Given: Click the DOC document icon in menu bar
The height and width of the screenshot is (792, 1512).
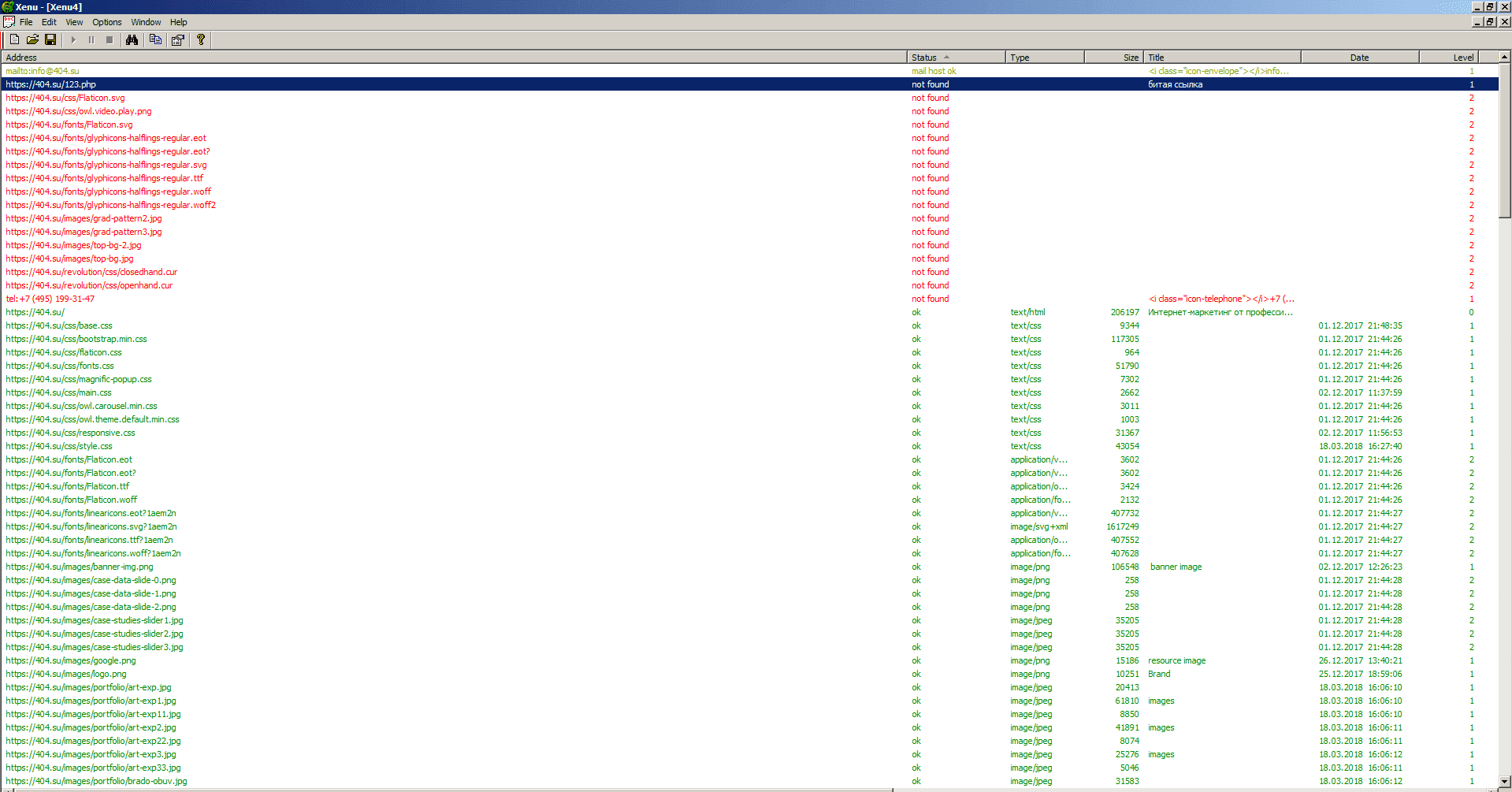Looking at the screenshot, I should (x=9, y=22).
